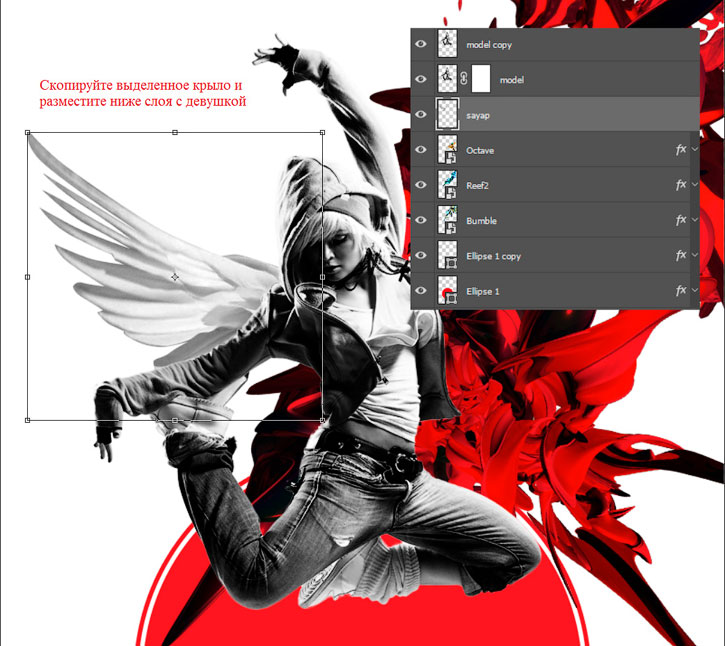Click fx icon on Octave layer

[x=681, y=149]
